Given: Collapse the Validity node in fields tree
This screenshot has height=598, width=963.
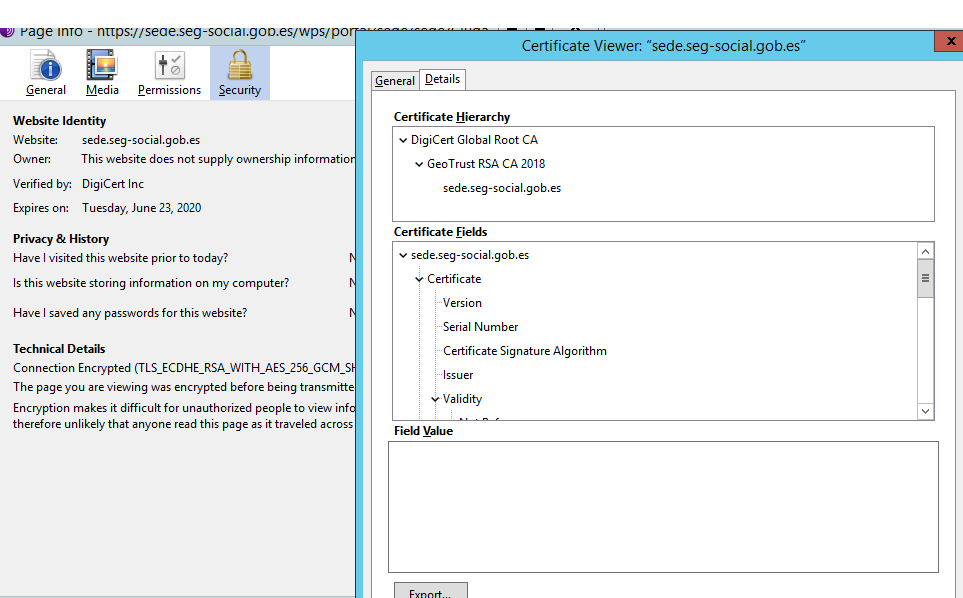Looking at the screenshot, I should click(x=435, y=399).
